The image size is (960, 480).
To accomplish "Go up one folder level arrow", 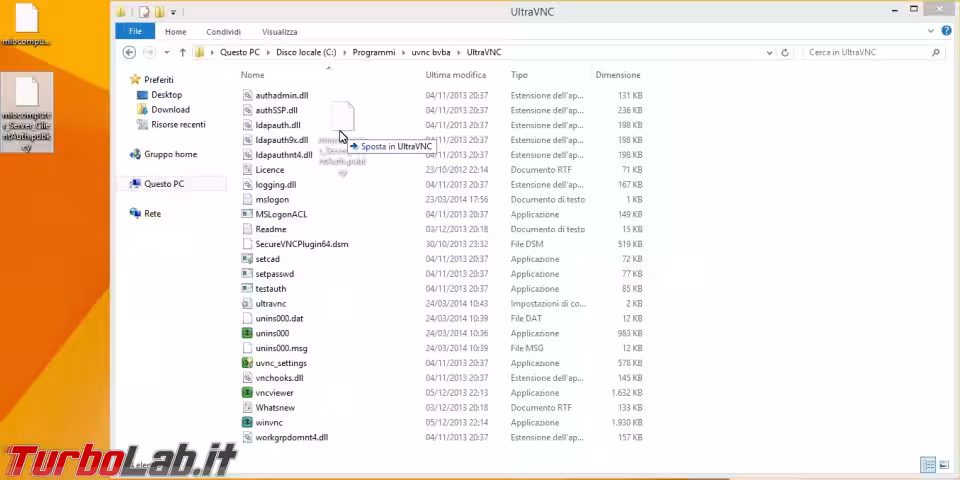I will pyautogui.click(x=182, y=52).
